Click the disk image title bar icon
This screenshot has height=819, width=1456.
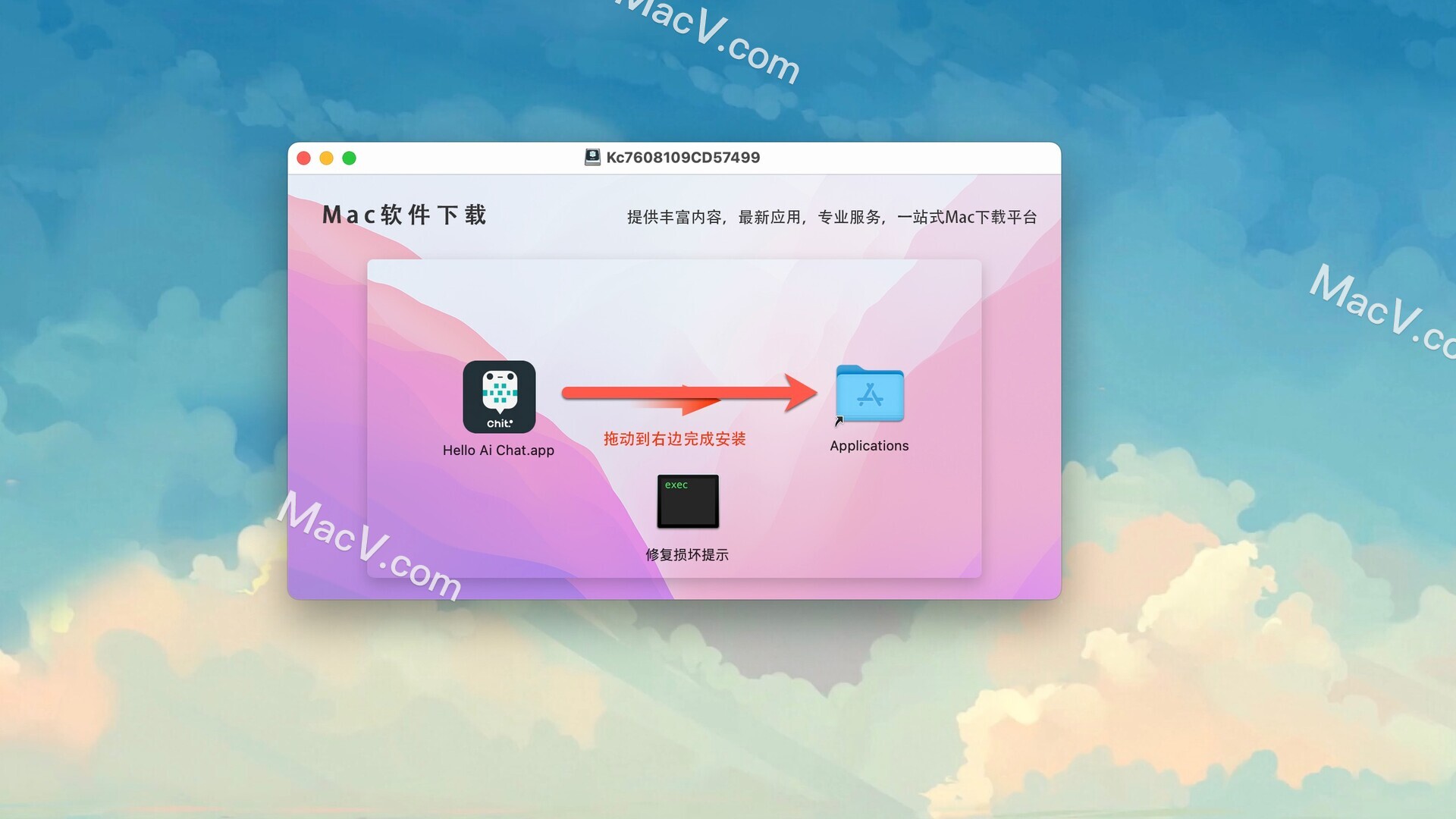click(x=590, y=157)
